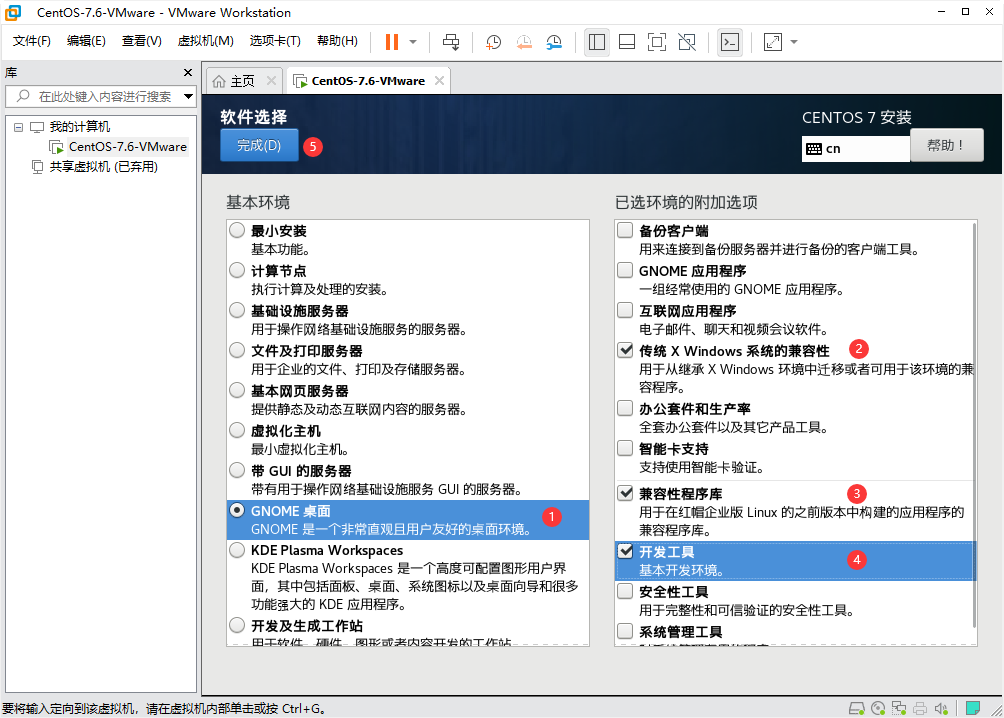Close the CentOS-7.6-VMware tab

[x=439, y=81]
